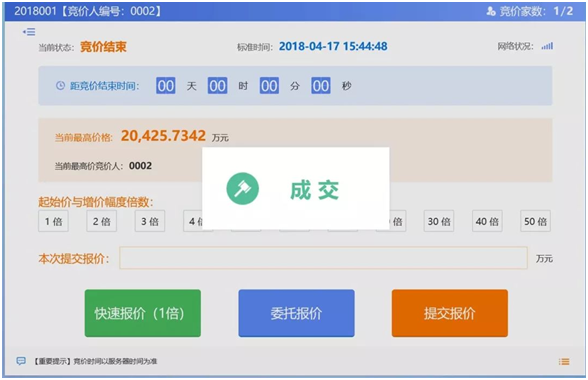This screenshot has height=380, width=588.
Task: Focus the 本次提交报价 input field
Action: [x=324, y=258]
